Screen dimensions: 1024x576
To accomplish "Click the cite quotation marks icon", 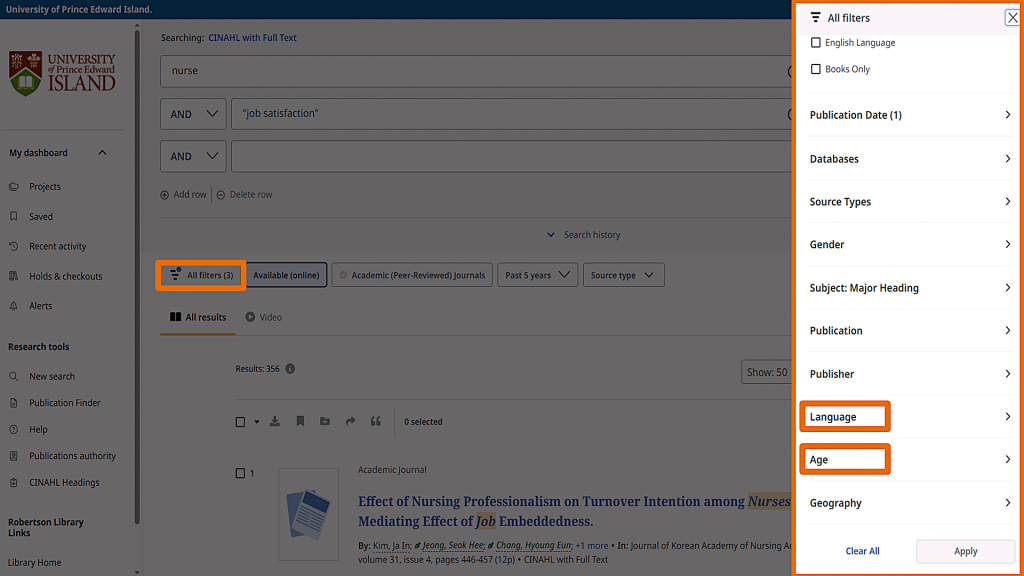I will pyautogui.click(x=376, y=422).
